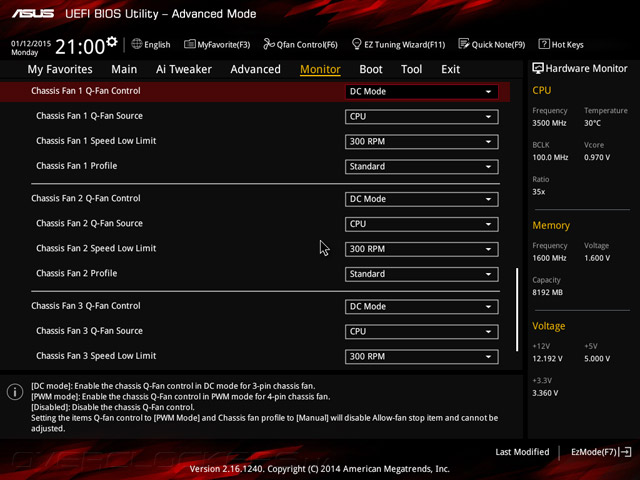Click the EZ Tuning Wizard lightbulb icon

click(356, 44)
